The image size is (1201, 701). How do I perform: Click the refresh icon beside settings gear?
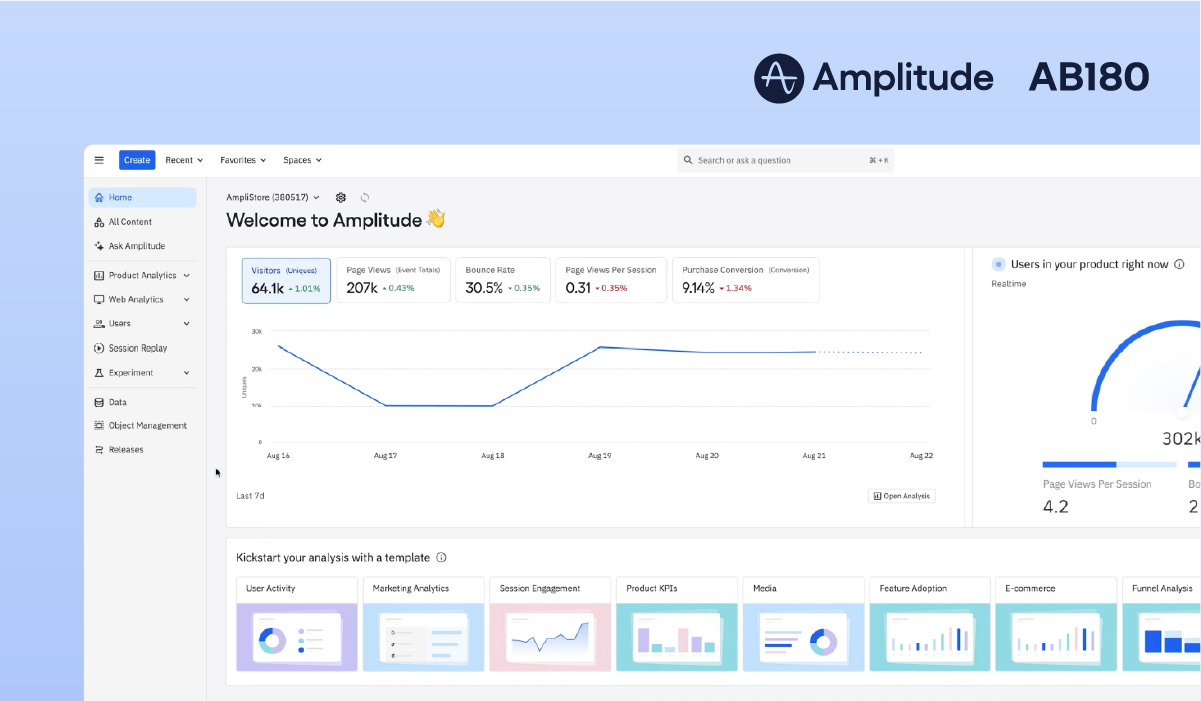coord(365,198)
